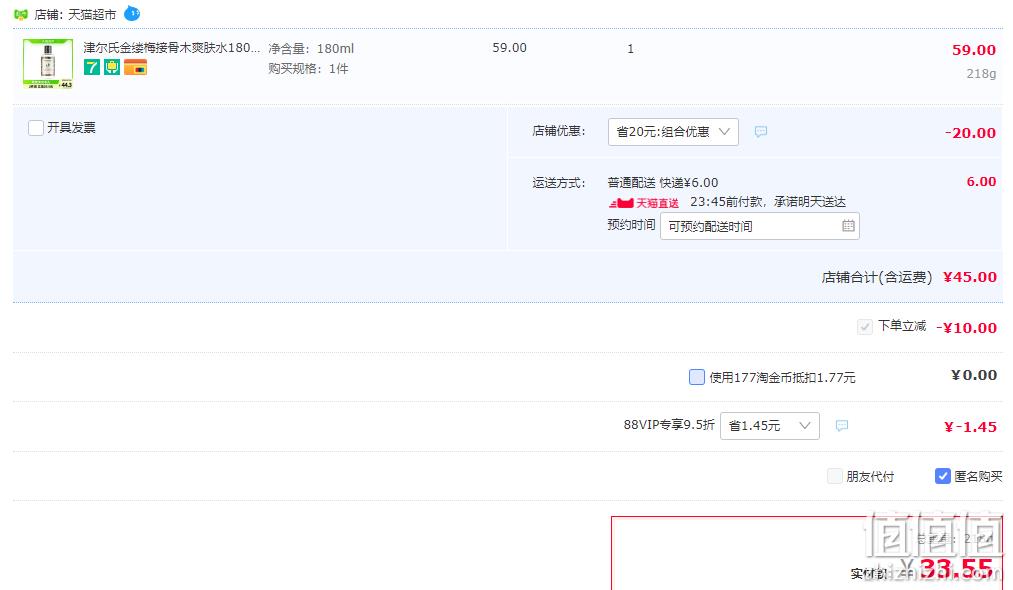Tick the 开具发票 invoice checkbox
The width and height of the screenshot is (1013, 590).
[36, 128]
